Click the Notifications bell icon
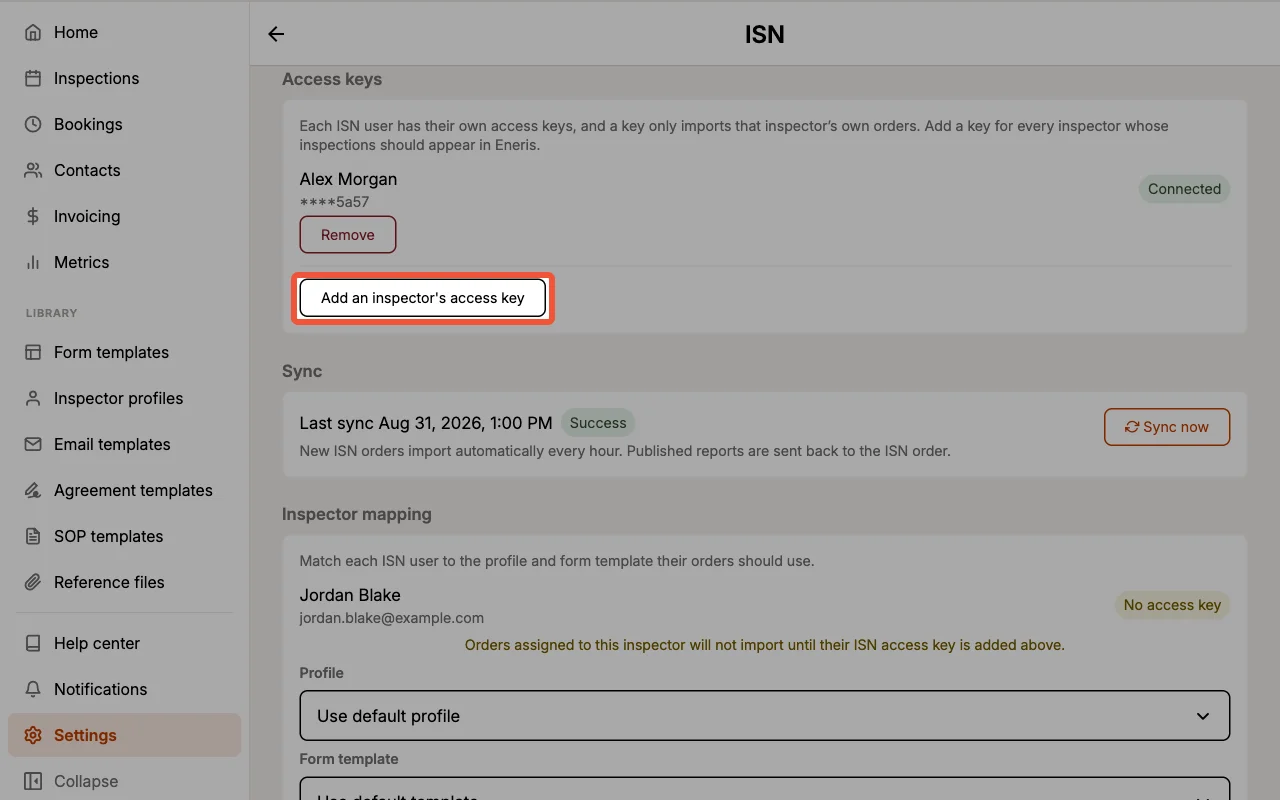Image resolution: width=1280 pixels, height=800 pixels. [33, 689]
